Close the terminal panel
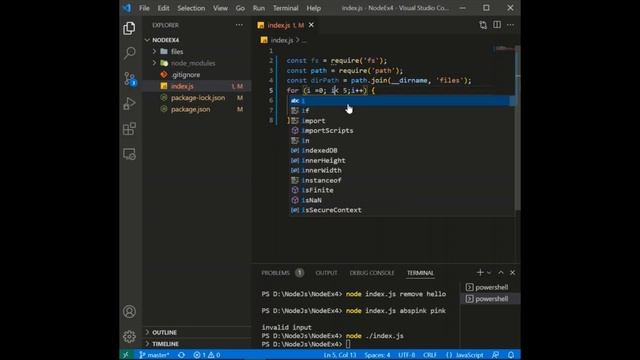This screenshot has width=640, height=360. coord(513,272)
